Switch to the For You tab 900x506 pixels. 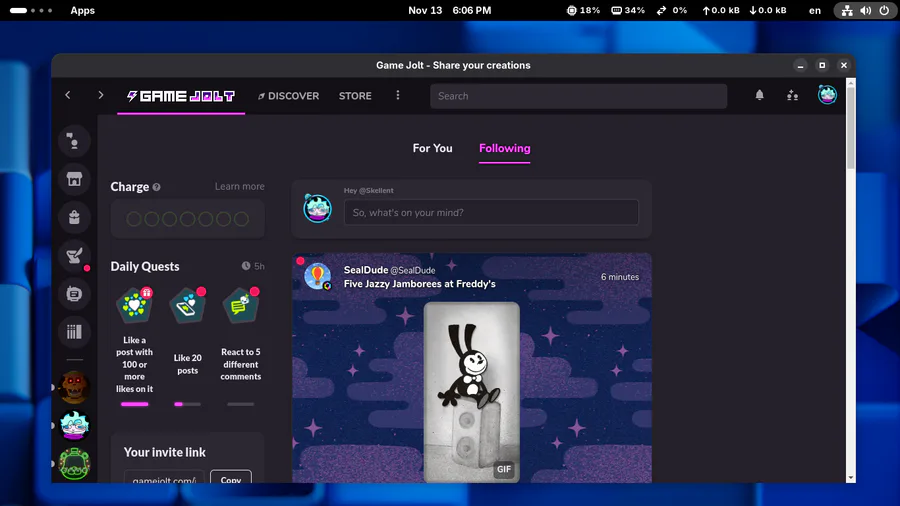(432, 149)
